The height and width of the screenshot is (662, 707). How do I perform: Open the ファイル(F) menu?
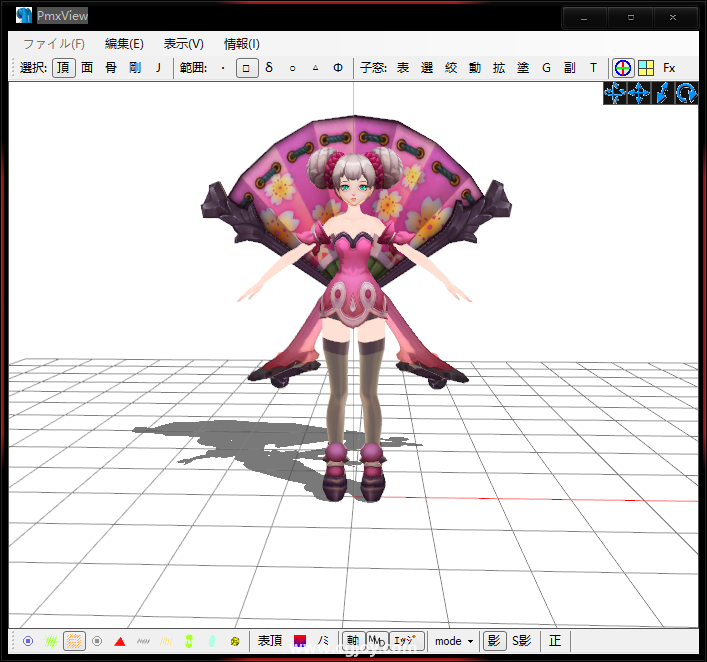54,44
